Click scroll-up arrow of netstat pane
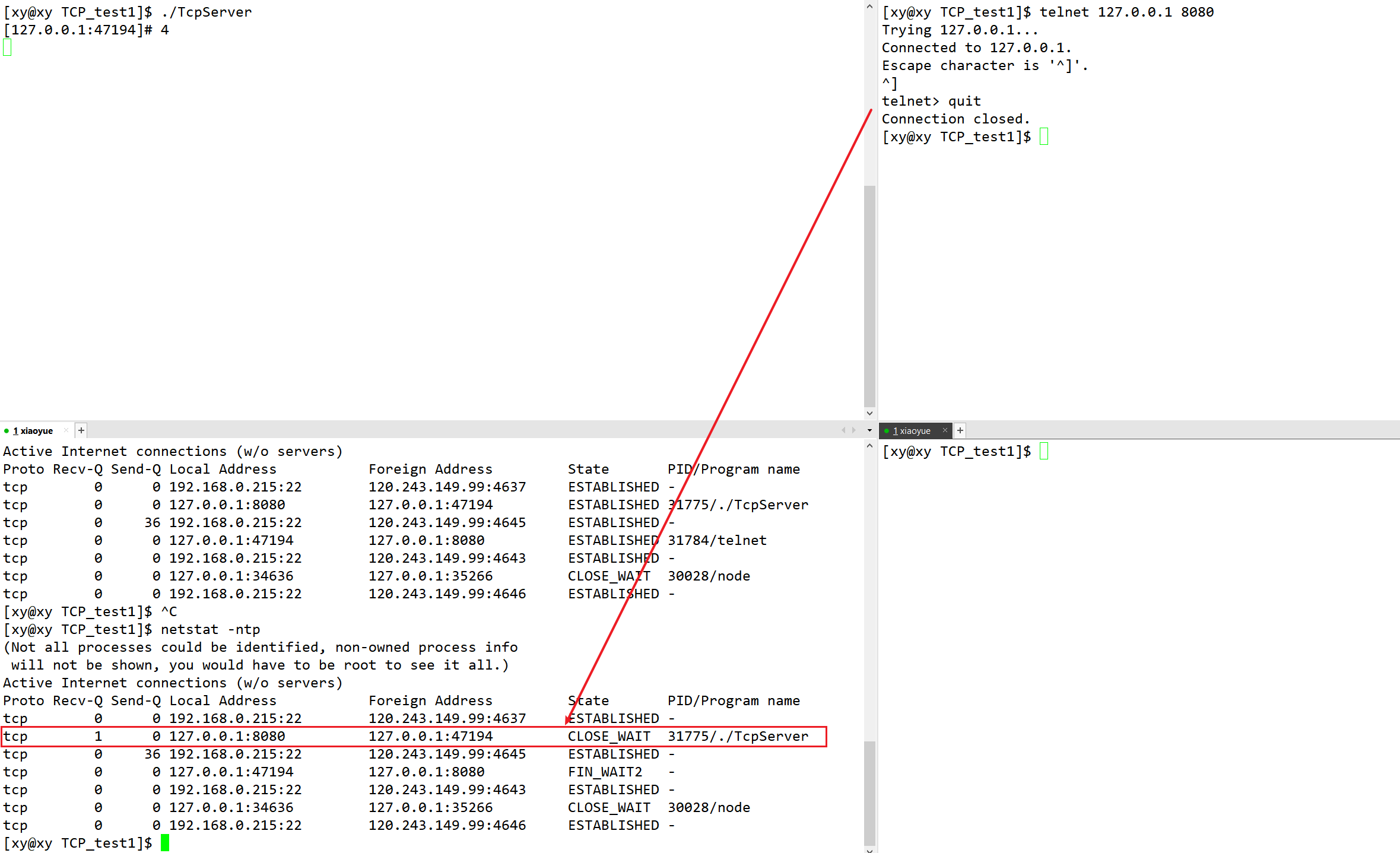 pos(869,445)
